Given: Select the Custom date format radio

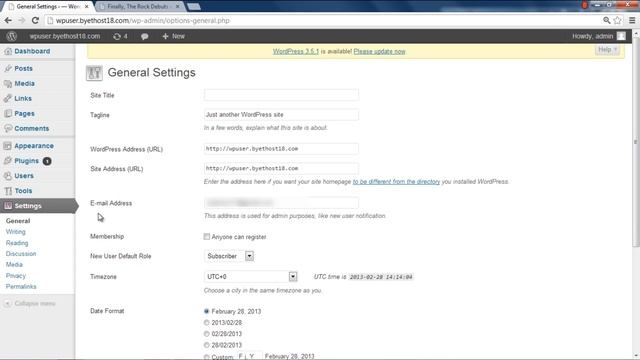Looking at the screenshot, I should (207, 357).
